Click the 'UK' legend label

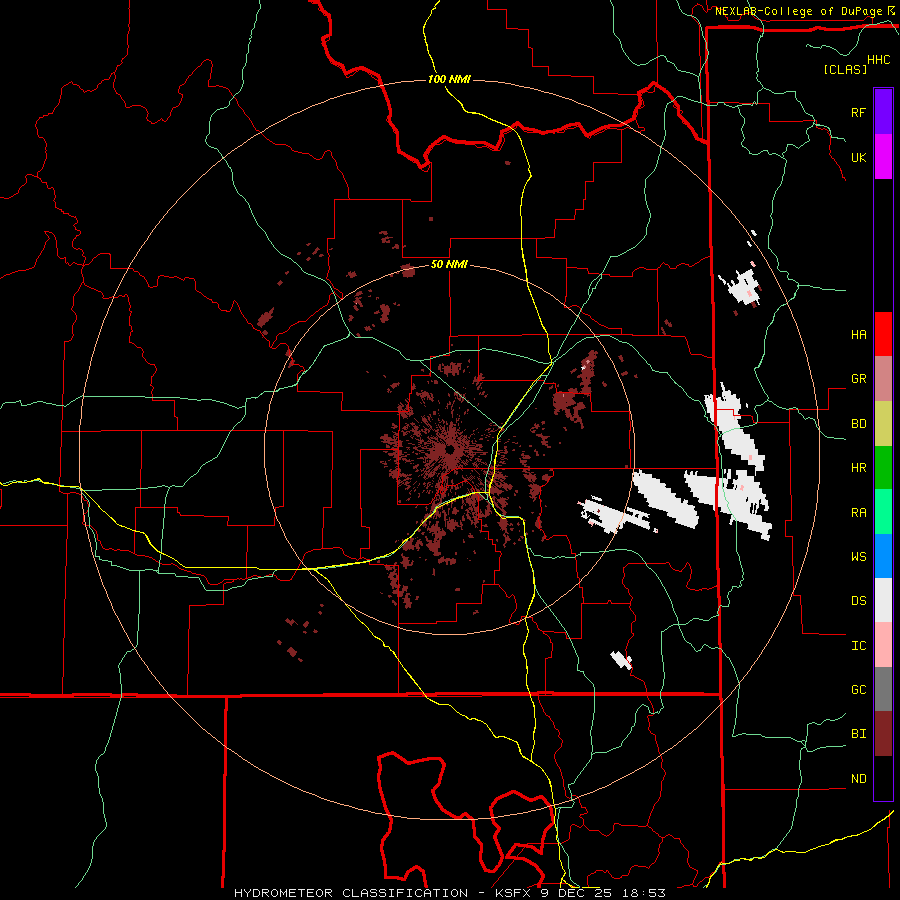point(858,157)
